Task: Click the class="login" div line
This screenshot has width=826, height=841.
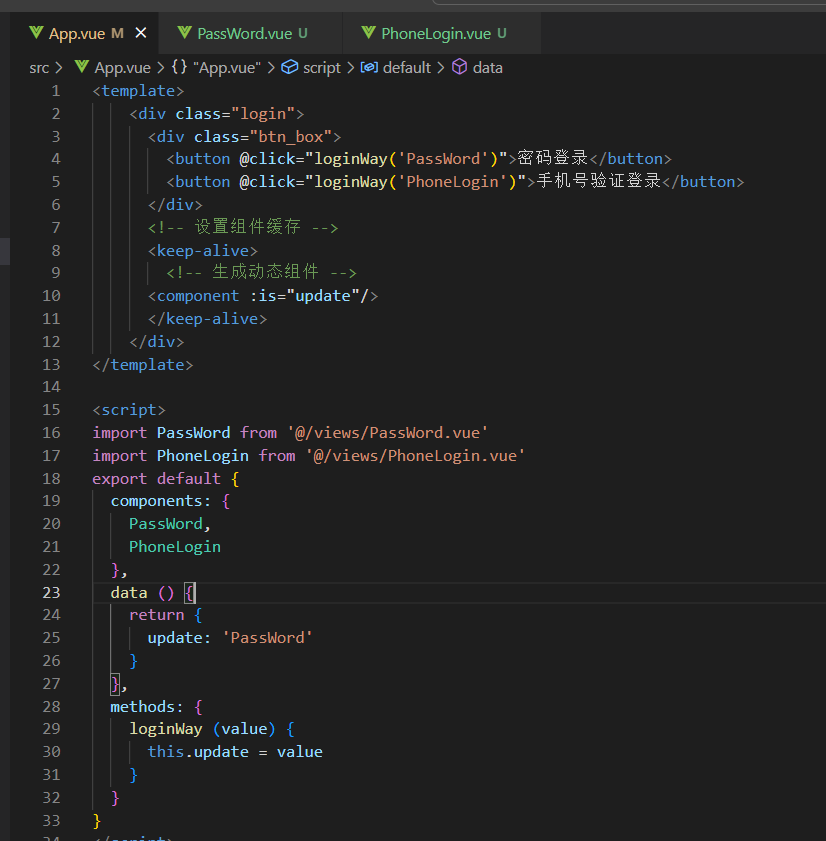Action: click(x=217, y=114)
